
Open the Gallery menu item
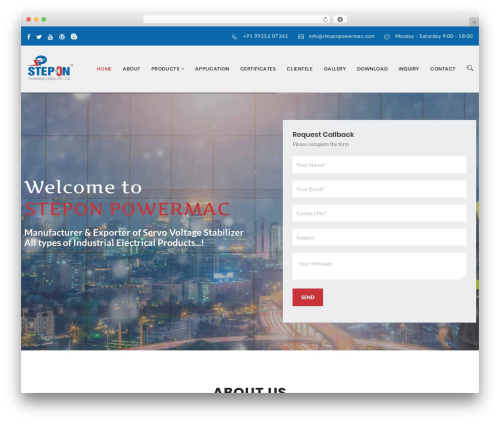tap(335, 69)
